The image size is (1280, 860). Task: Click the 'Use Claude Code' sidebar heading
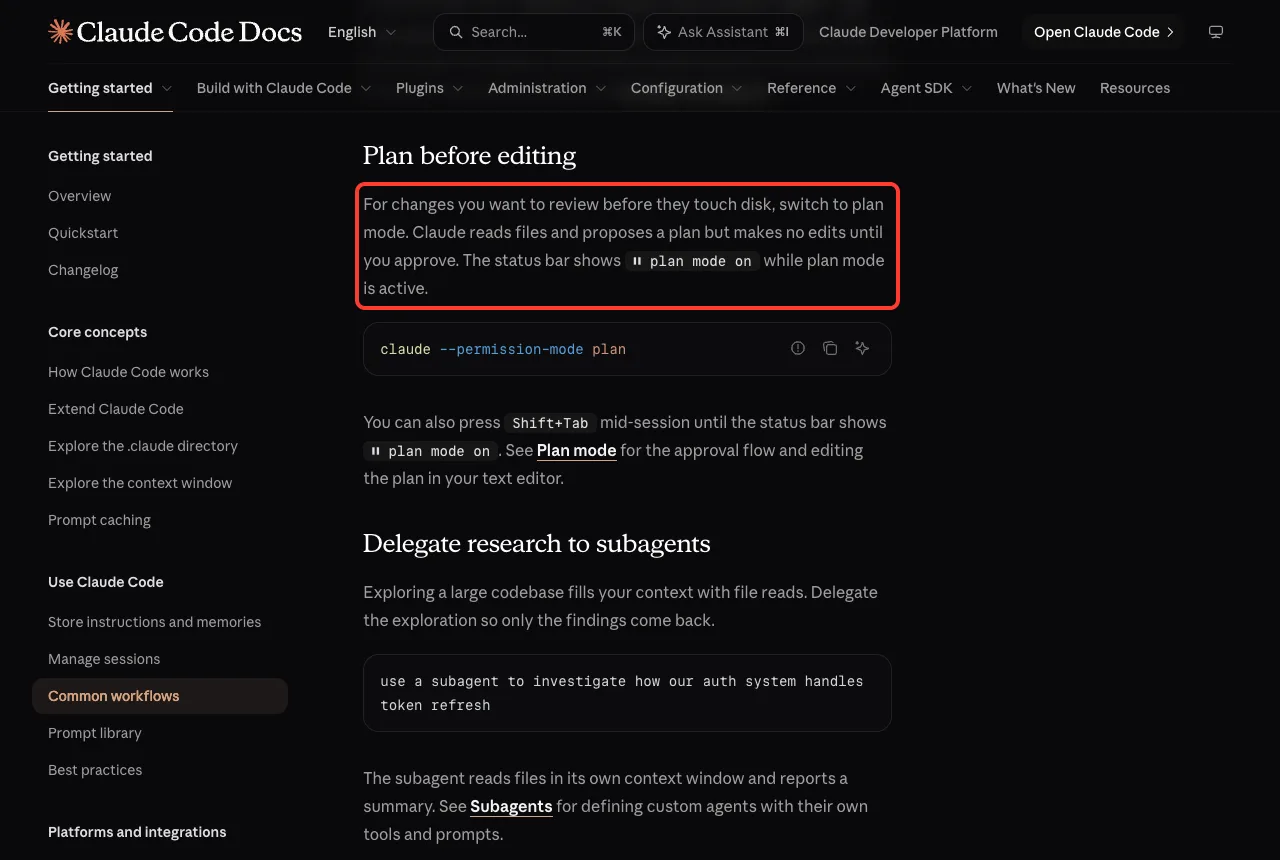tap(106, 582)
